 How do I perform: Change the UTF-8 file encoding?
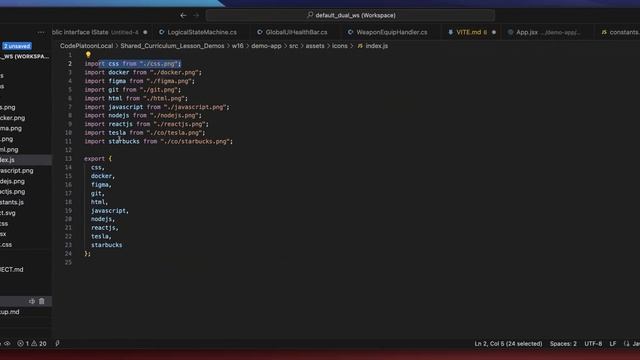click(x=593, y=344)
